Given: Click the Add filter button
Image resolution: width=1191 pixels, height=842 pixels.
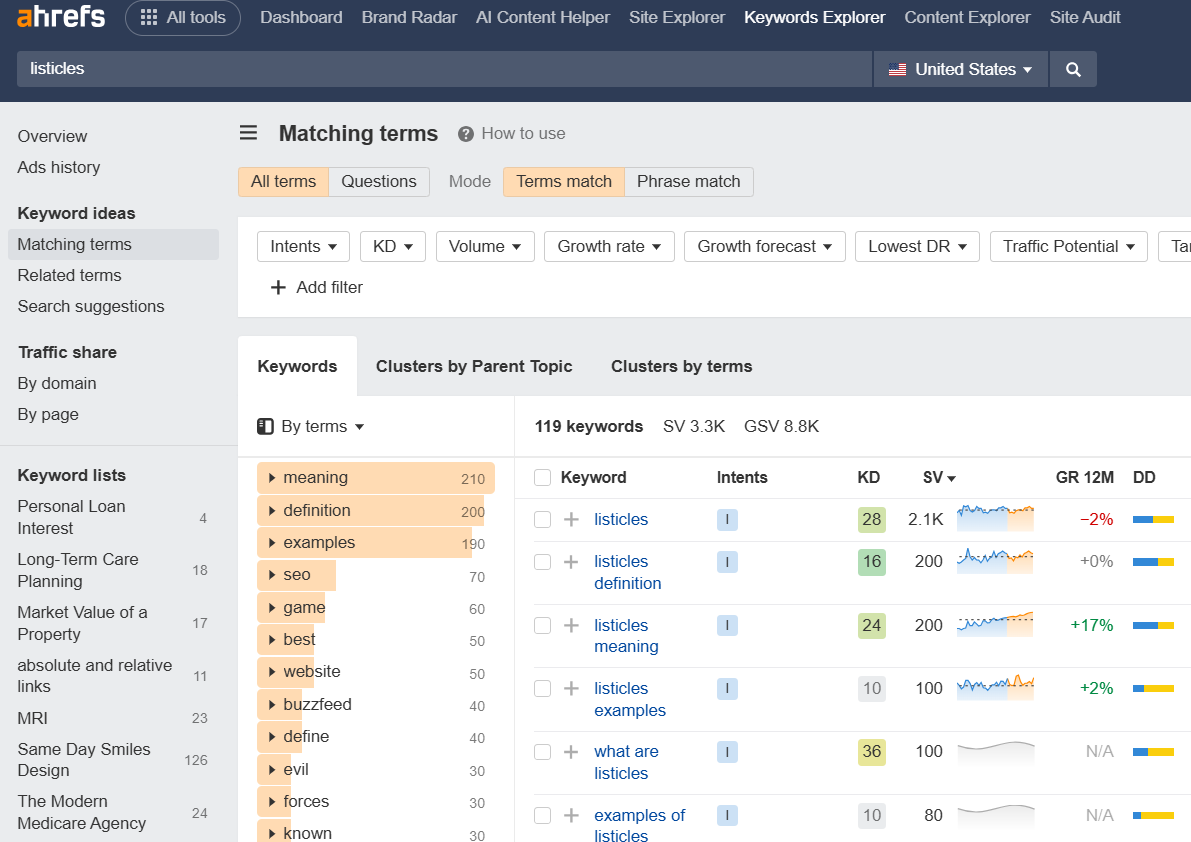Looking at the screenshot, I should [x=317, y=287].
